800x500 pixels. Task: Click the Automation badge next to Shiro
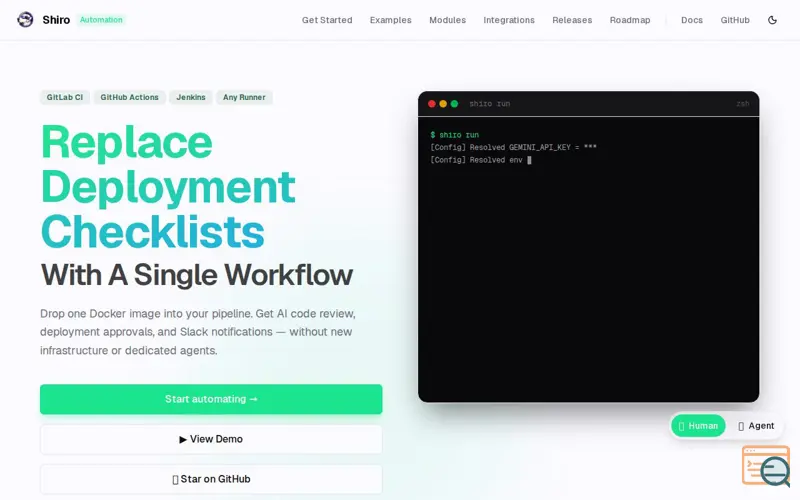(101, 20)
